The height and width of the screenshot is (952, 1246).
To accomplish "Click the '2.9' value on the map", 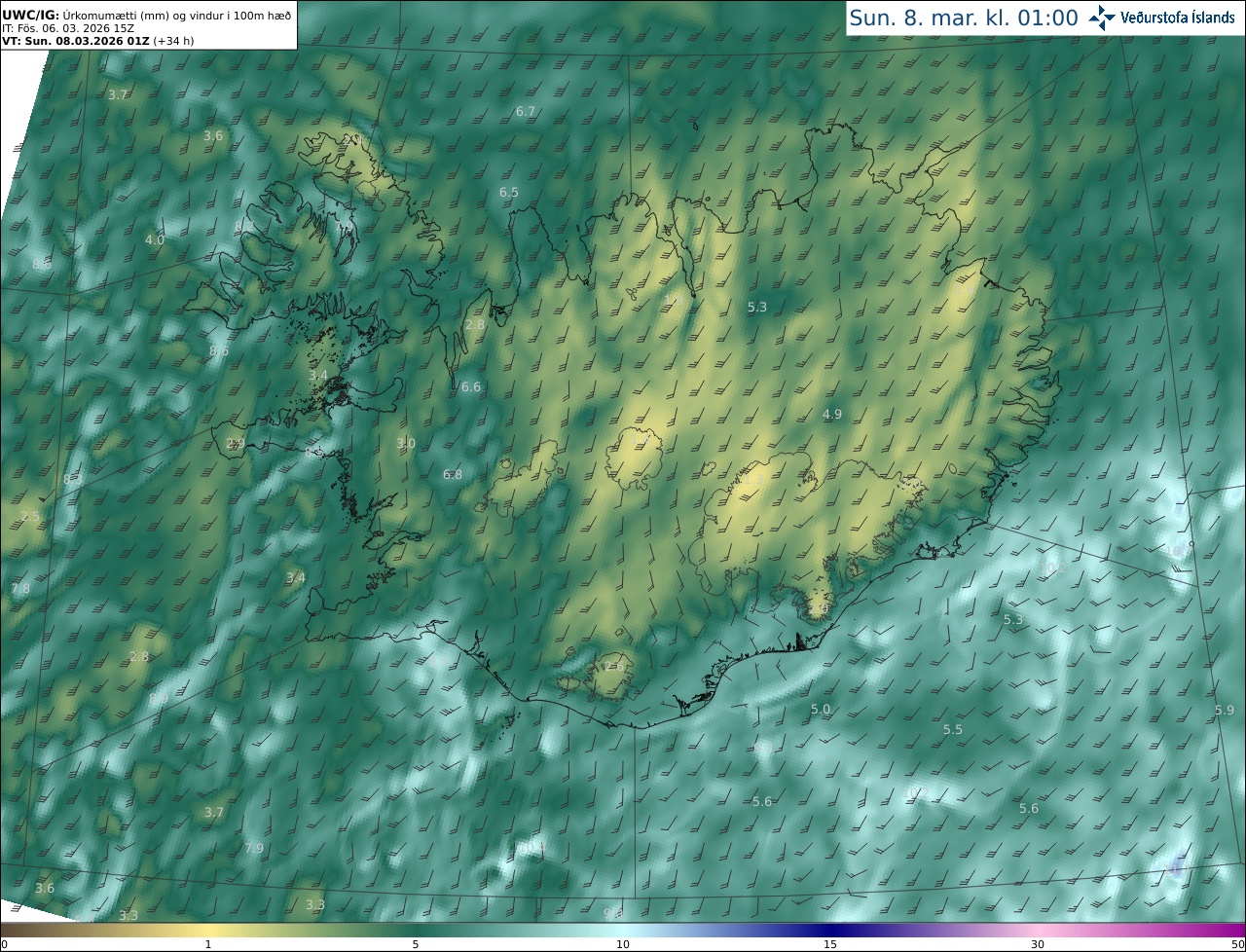I will [x=236, y=444].
